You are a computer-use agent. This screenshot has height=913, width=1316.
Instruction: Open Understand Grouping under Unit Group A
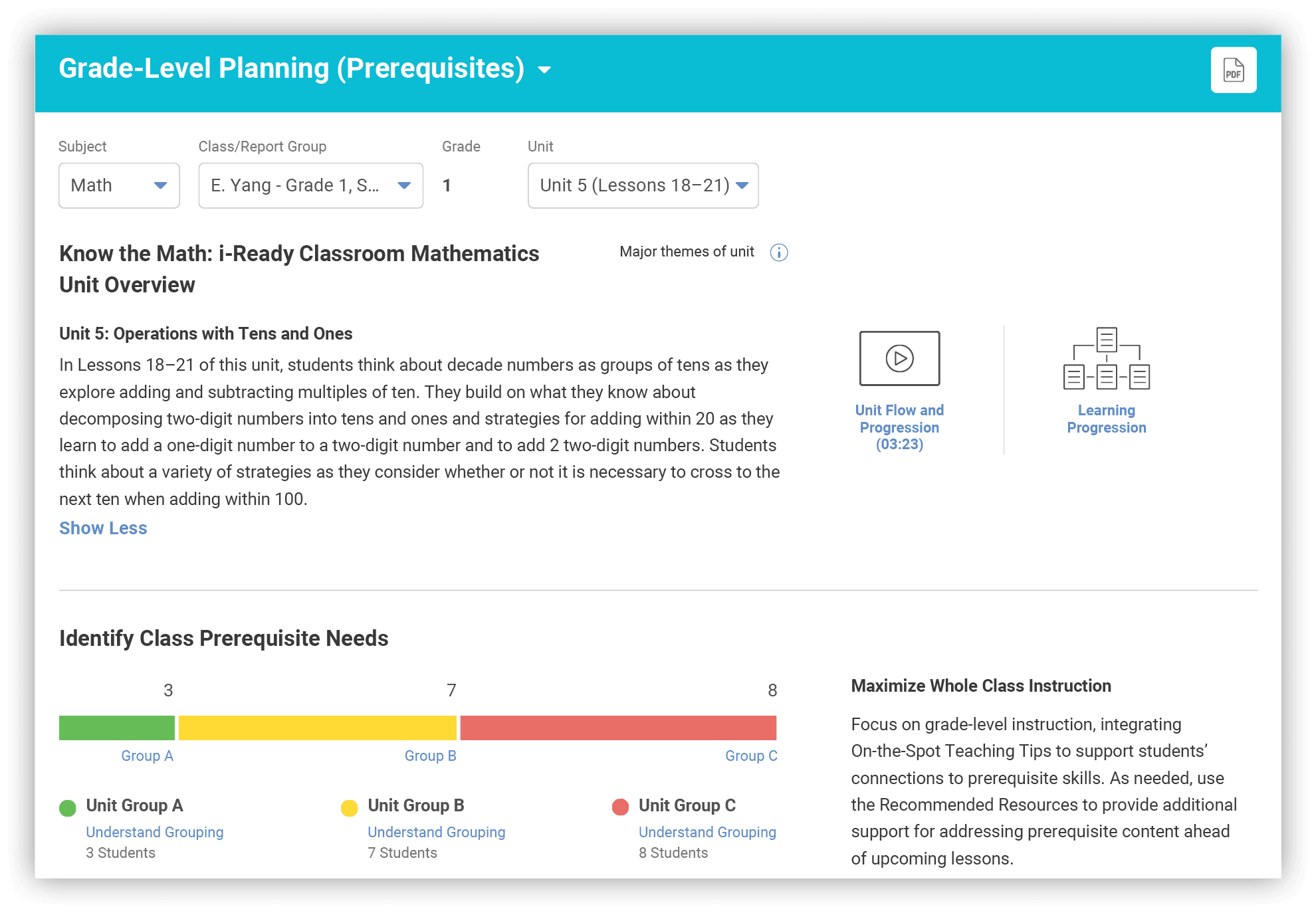pos(155,832)
